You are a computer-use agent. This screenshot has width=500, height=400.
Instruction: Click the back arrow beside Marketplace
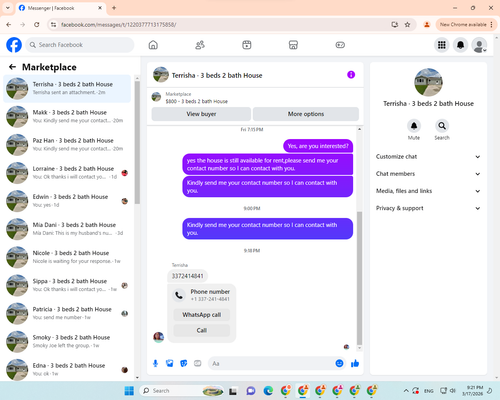(x=12, y=67)
